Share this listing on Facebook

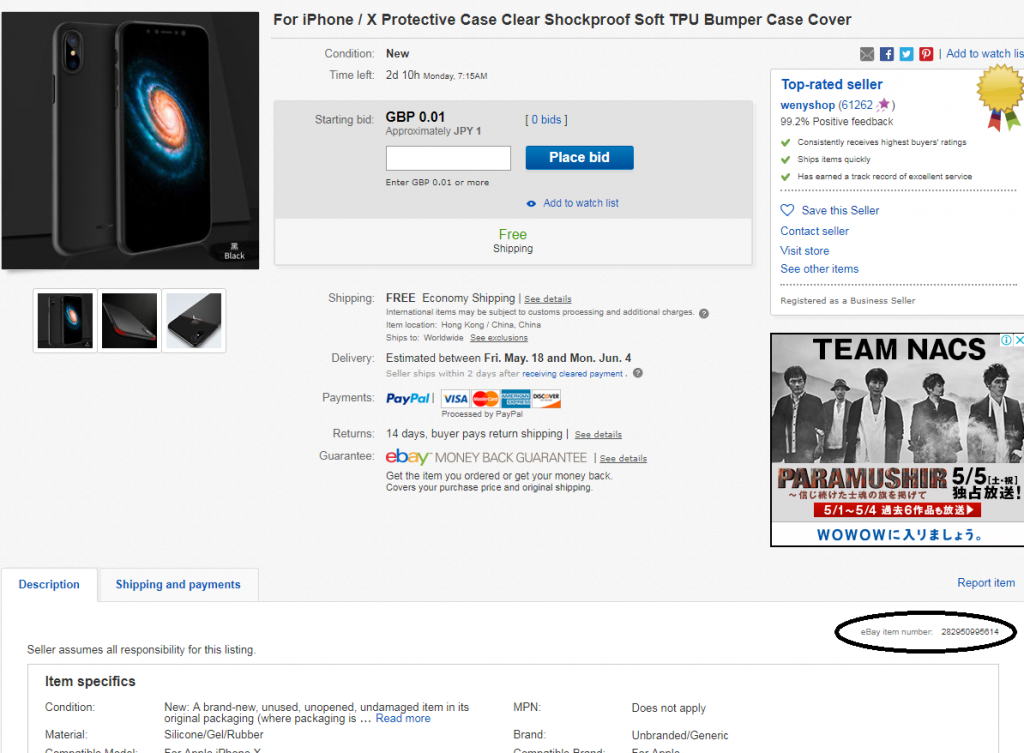click(887, 54)
